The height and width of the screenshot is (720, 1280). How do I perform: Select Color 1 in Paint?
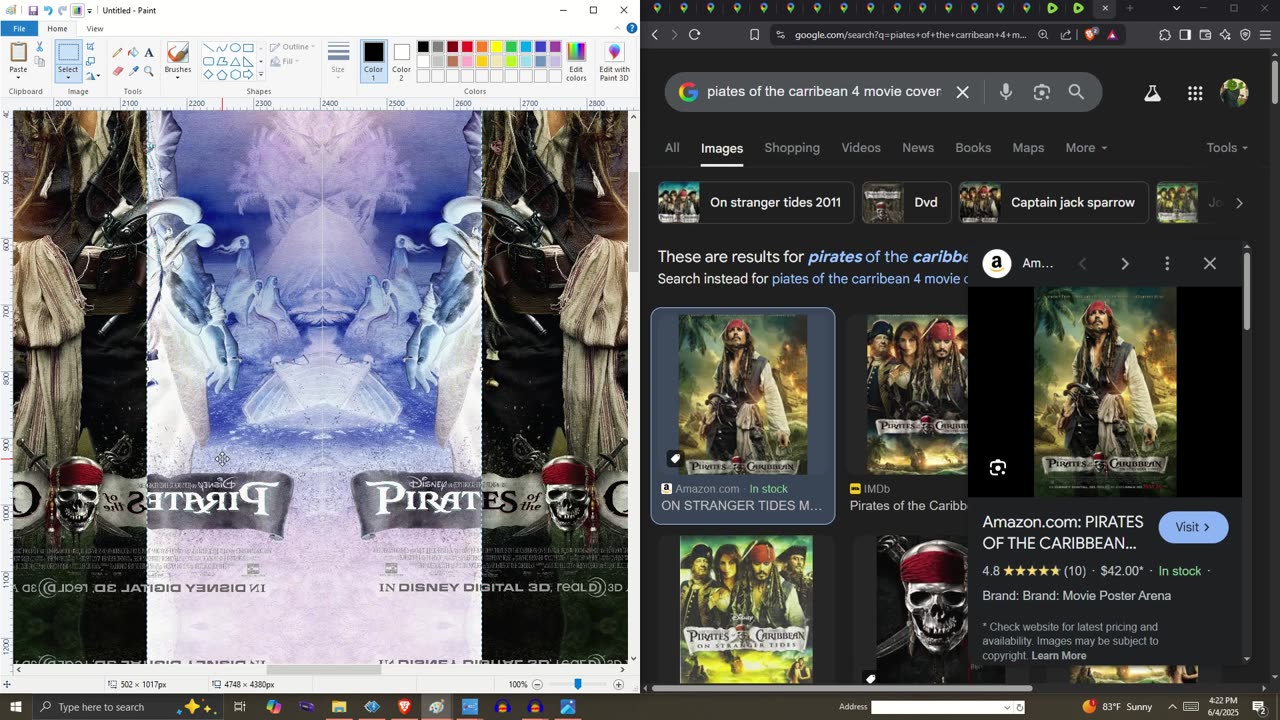(373, 61)
